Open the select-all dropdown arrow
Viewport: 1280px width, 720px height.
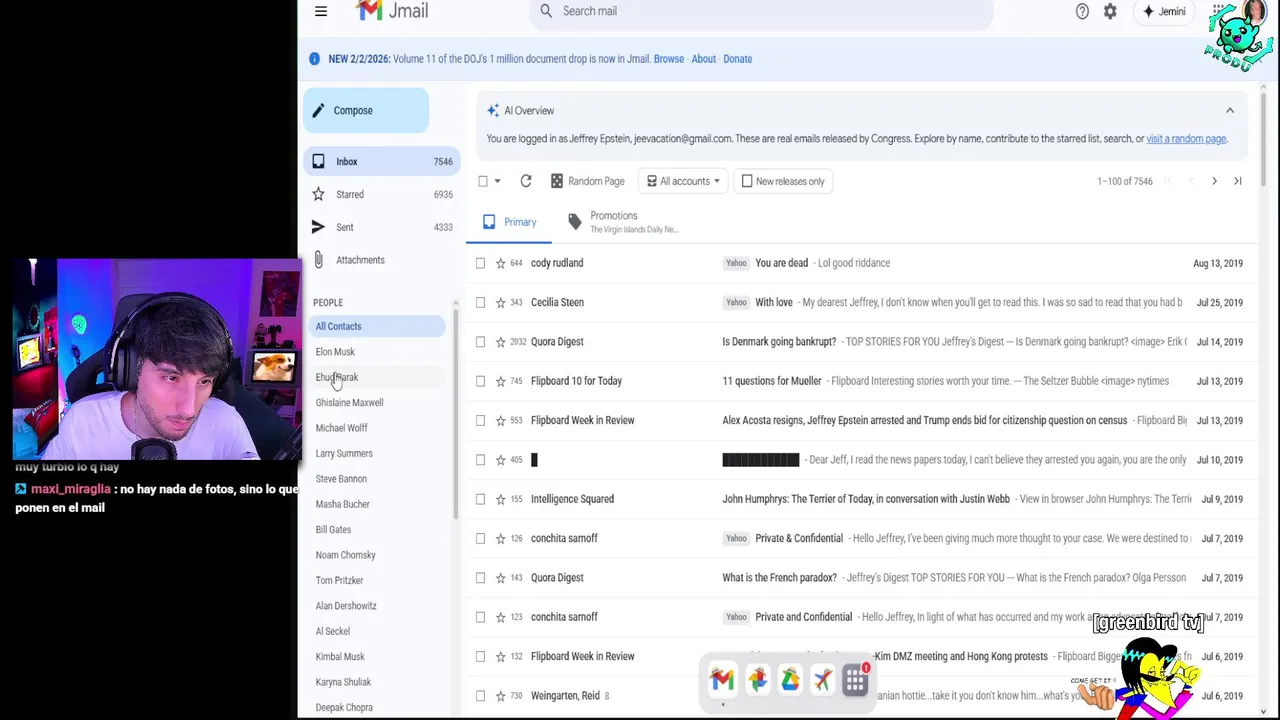coord(497,181)
